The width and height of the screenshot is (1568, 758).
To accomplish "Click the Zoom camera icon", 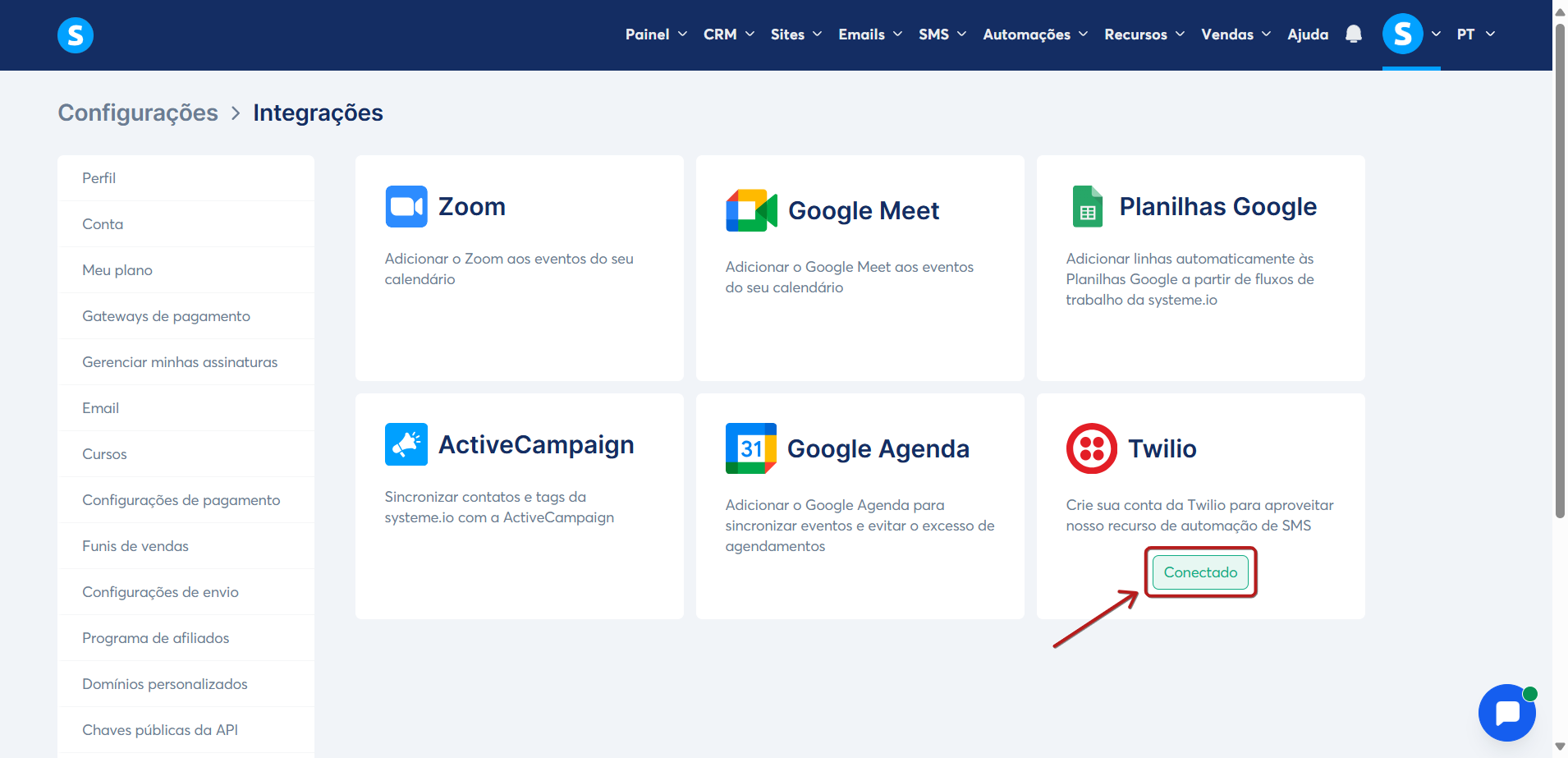I will (406, 206).
